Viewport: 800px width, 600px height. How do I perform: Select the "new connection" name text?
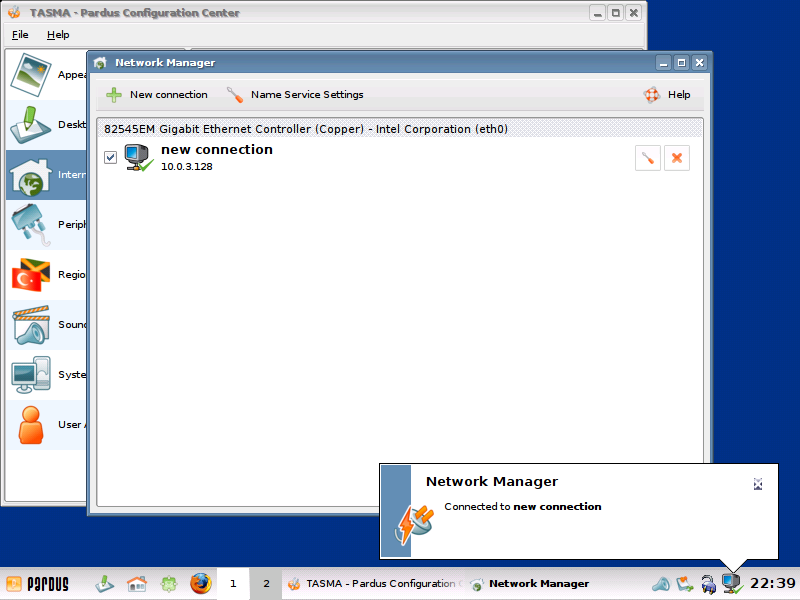point(217,149)
